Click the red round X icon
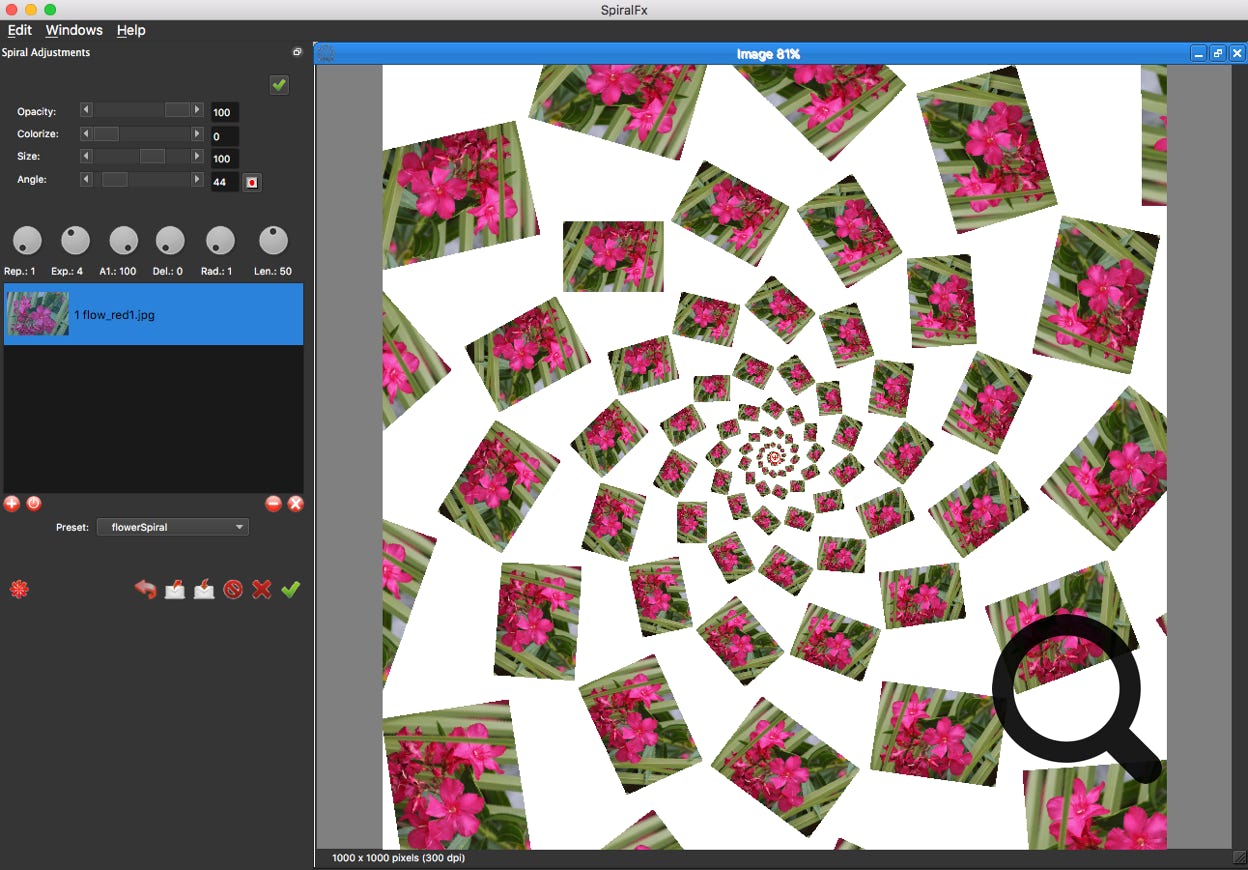 click(295, 504)
